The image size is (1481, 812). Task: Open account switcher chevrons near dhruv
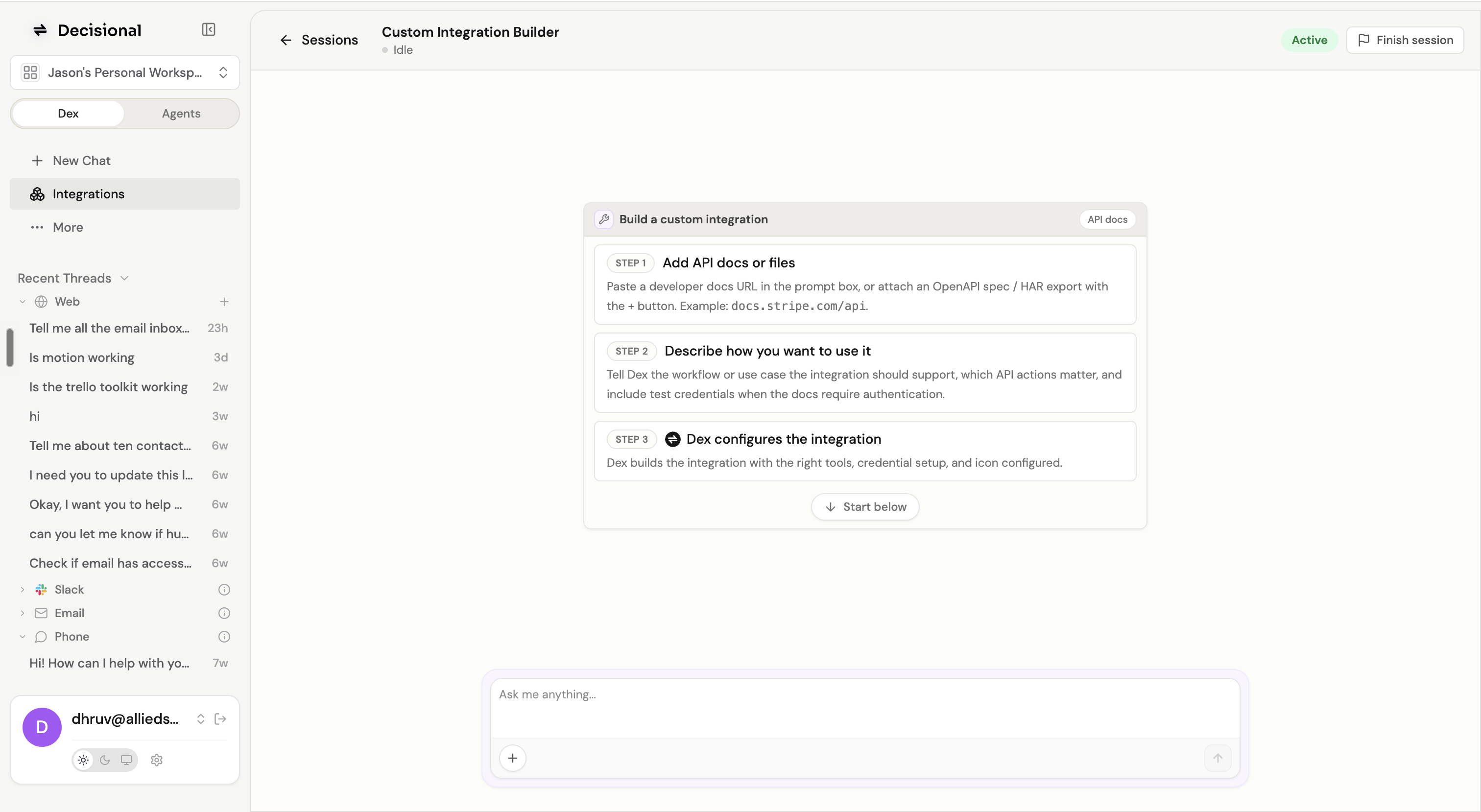[x=200, y=719]
